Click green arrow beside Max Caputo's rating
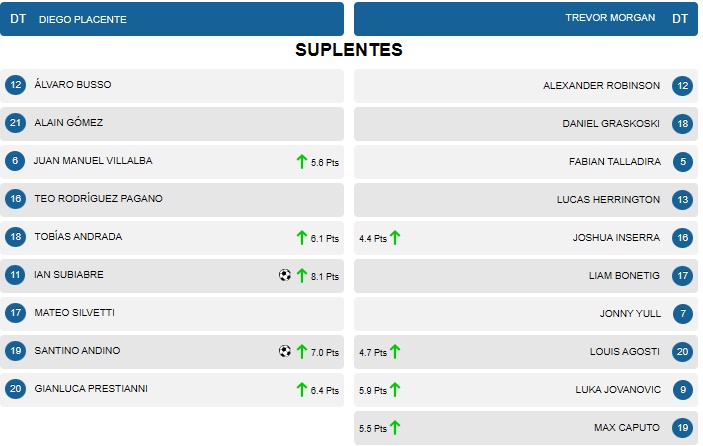This screenshot has height=446, width=703. (395, 427)
